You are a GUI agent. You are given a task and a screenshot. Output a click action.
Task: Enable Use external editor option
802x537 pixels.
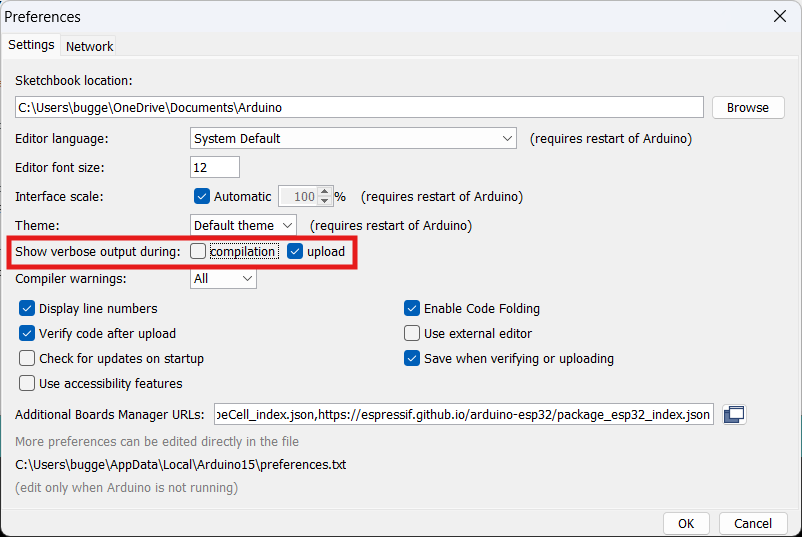click(x=412, y=333)
